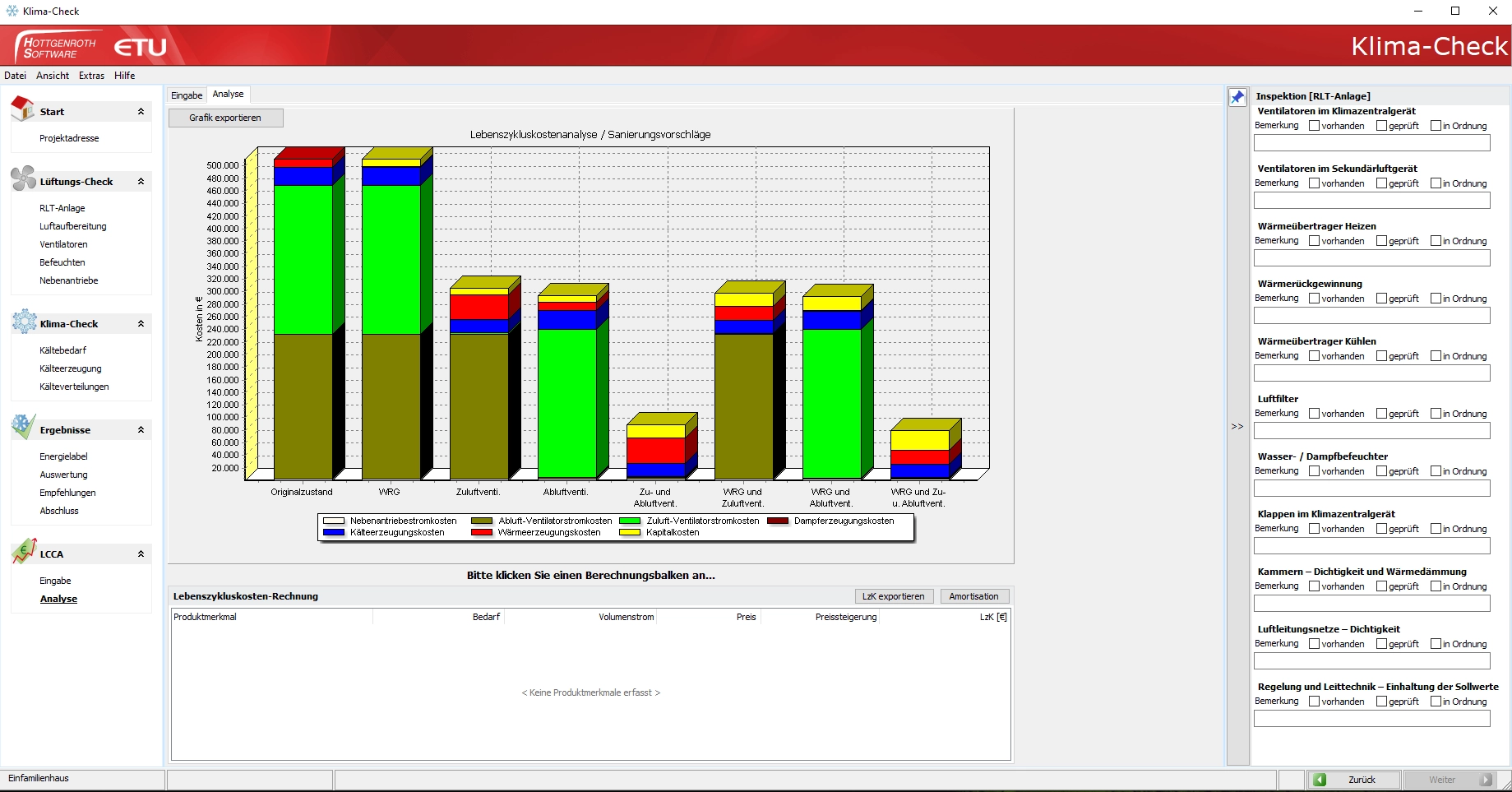Click the LCCA euro chart icon
The height and width of the screenshot is (792, 1512).
click(x=24, y=551)
